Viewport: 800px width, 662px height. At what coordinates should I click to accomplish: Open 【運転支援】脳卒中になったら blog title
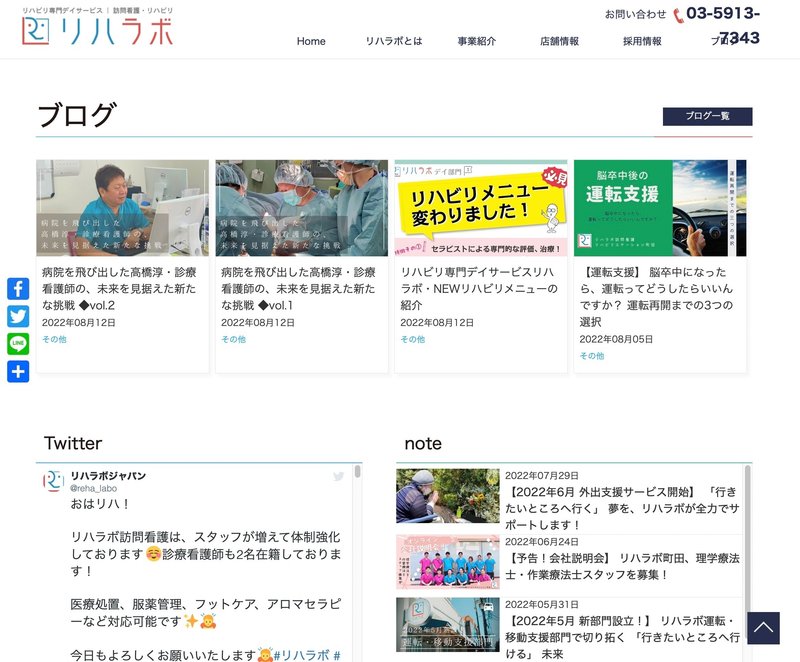tap(656, 297)
